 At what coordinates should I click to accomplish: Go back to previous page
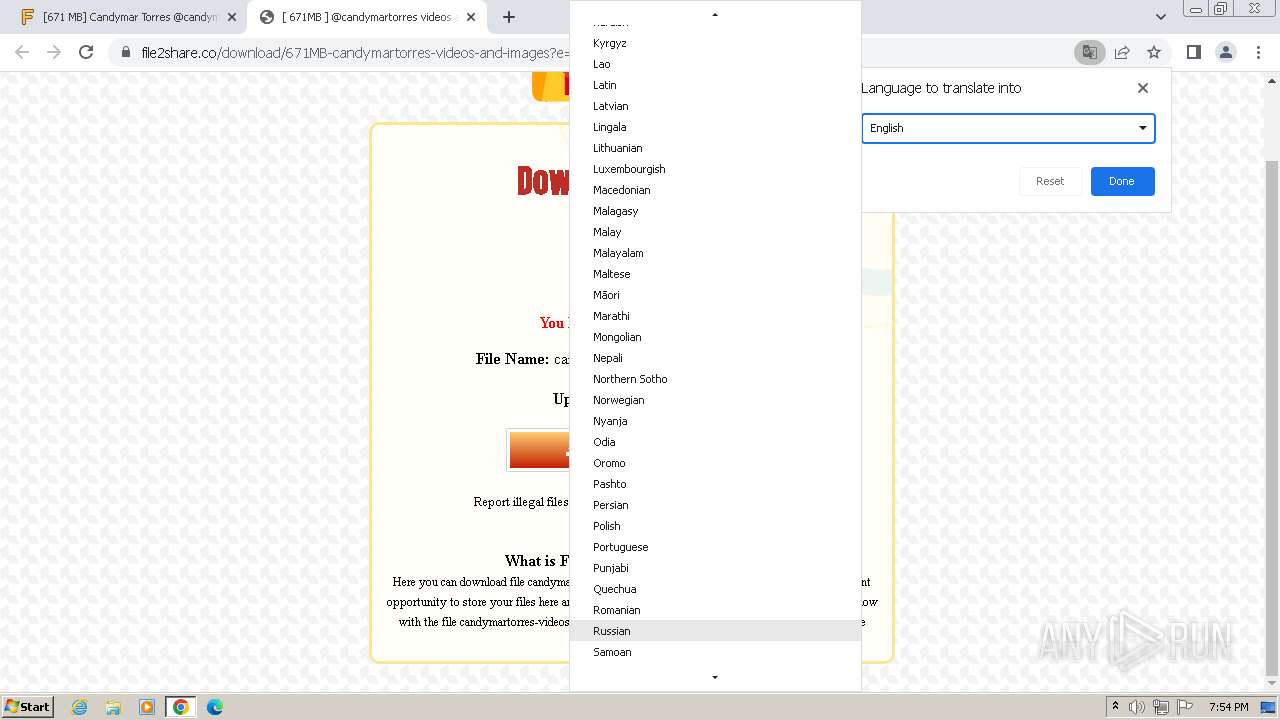[22, 52]
